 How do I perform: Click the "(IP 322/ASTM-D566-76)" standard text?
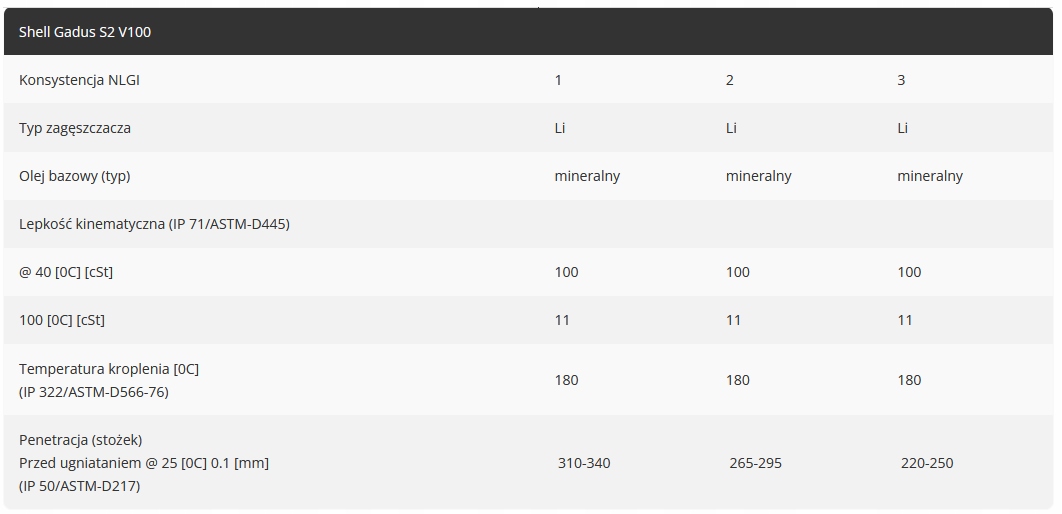(94, 392)
